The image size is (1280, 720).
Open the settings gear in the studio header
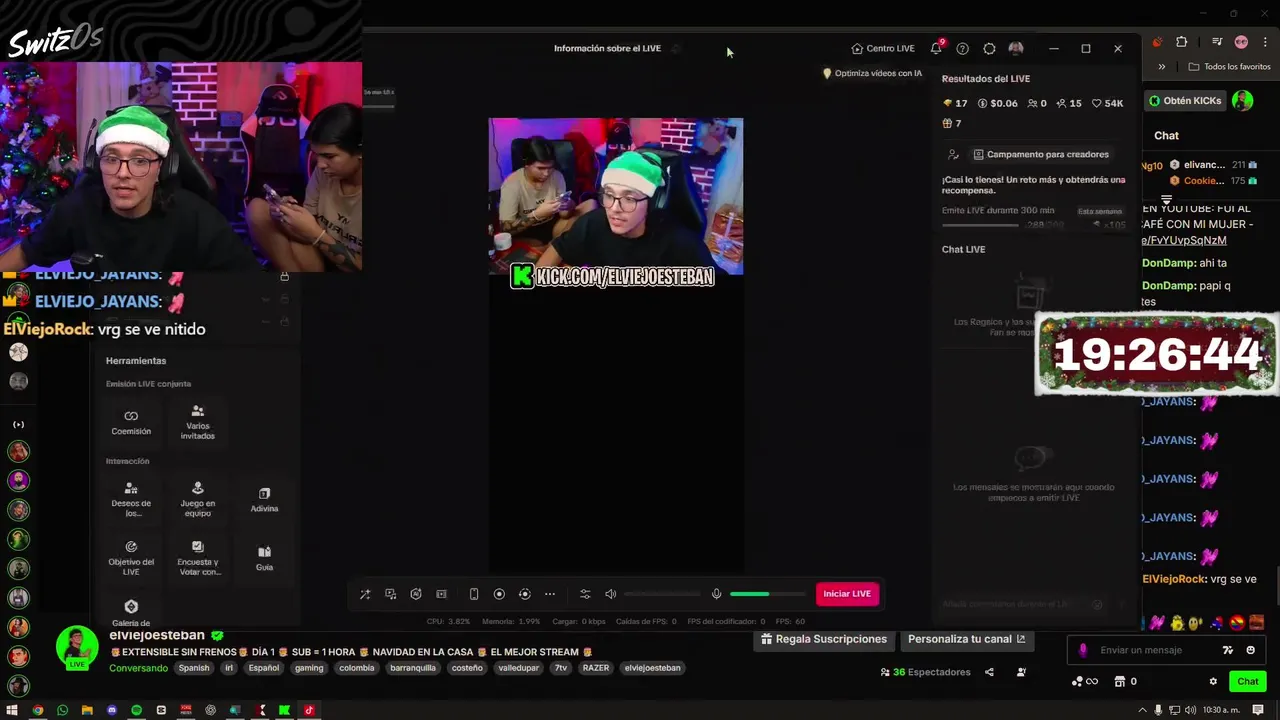pos(989,48)
